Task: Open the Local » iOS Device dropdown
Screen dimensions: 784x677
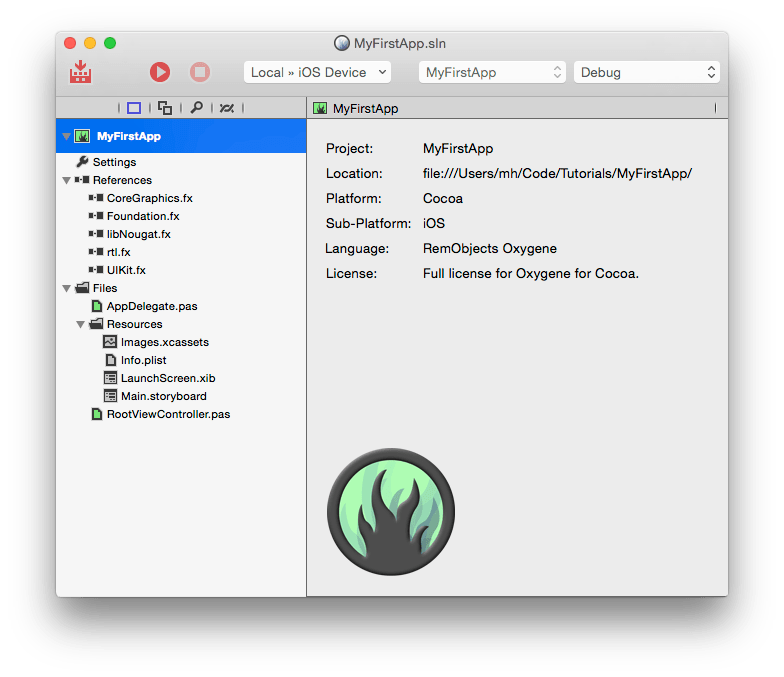Action: click(318, 72)
